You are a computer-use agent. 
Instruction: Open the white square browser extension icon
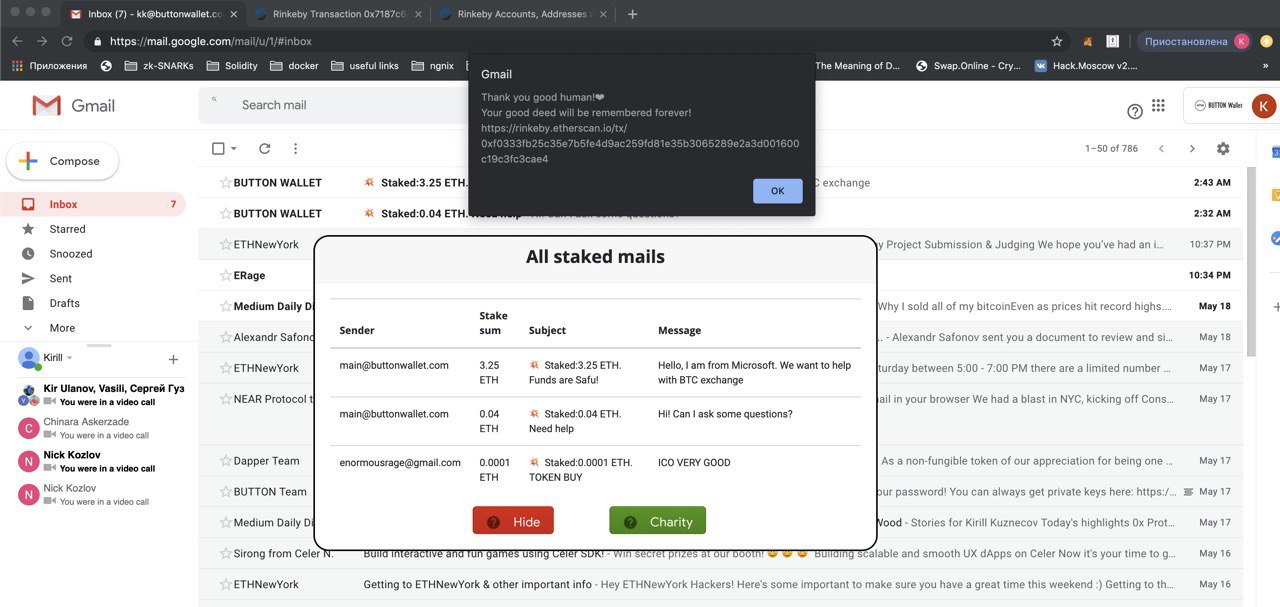point(1112,41)
